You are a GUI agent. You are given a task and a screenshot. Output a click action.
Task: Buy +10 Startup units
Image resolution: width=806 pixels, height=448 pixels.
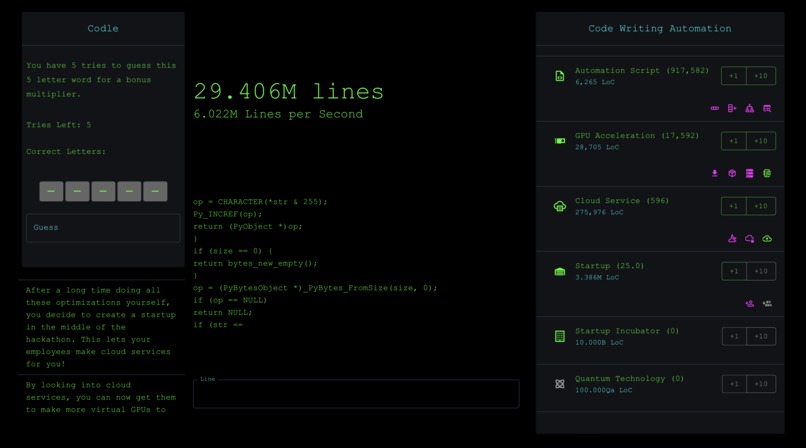[x=761, y=271]
